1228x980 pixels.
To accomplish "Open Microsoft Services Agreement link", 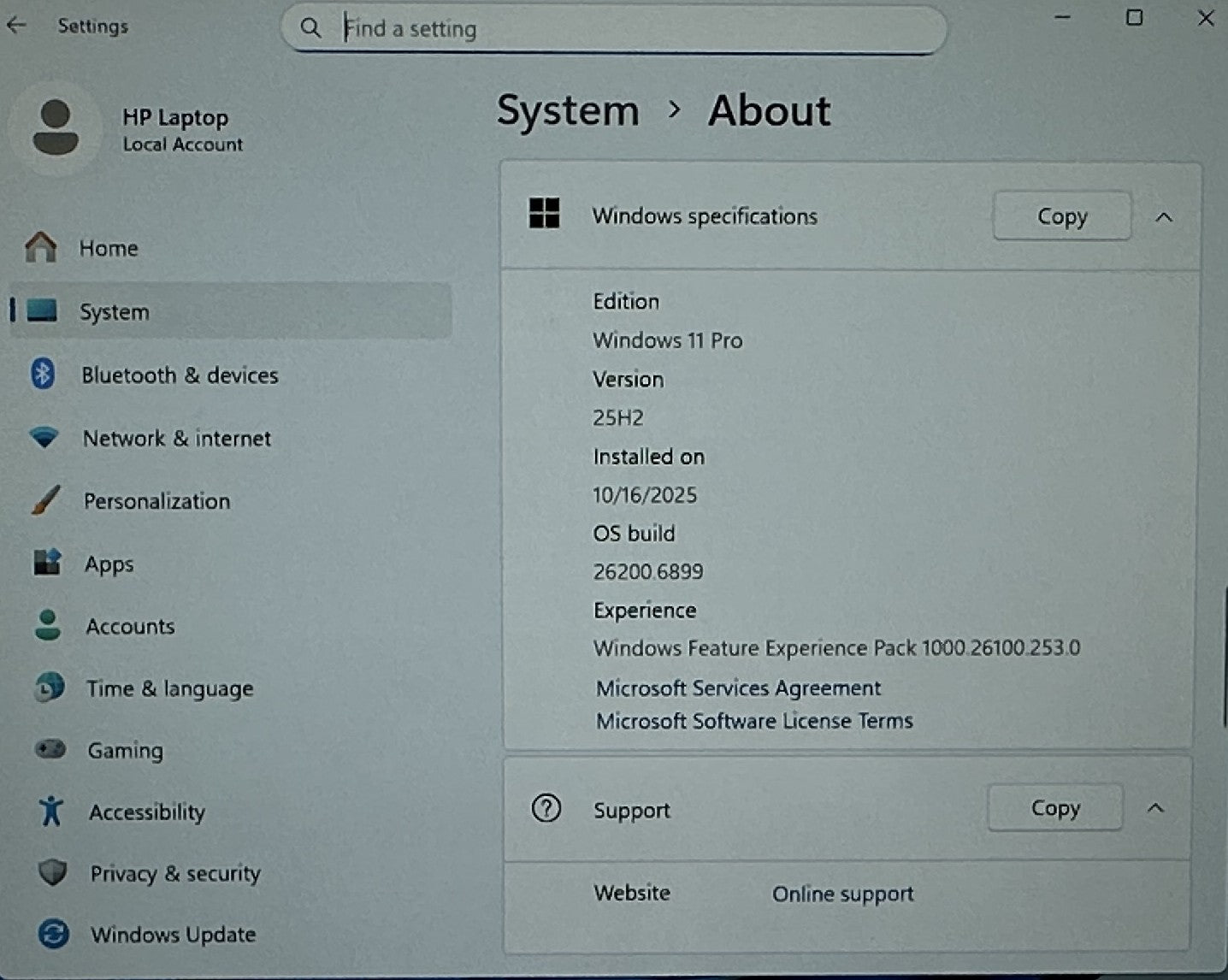I will [x=738, y=688].
